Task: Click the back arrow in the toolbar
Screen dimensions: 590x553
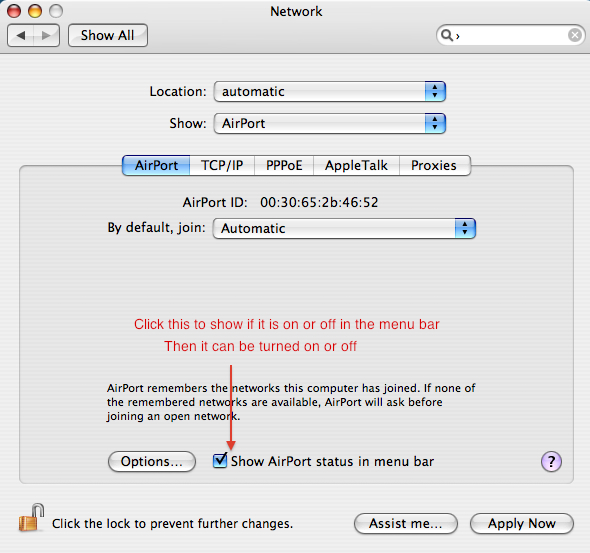Action: coord(21,35)
